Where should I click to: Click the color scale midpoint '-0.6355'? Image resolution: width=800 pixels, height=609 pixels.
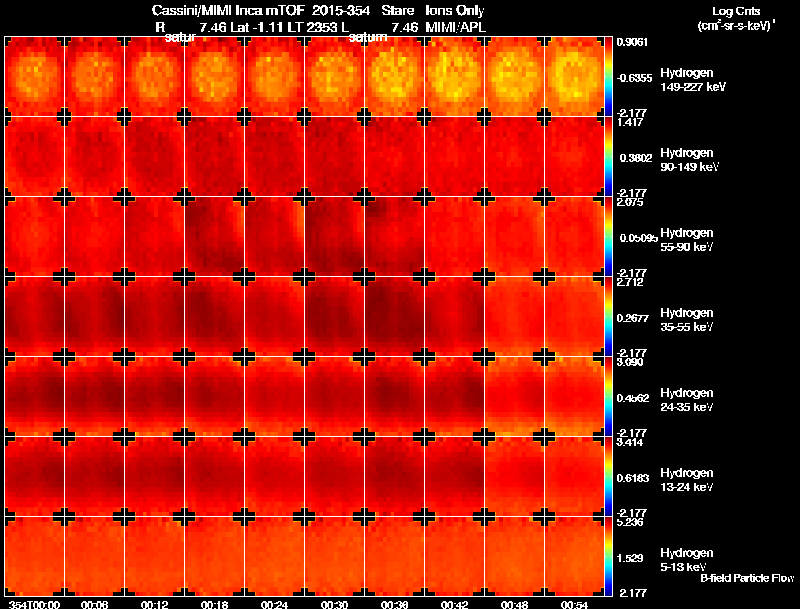tap(634, 78)
